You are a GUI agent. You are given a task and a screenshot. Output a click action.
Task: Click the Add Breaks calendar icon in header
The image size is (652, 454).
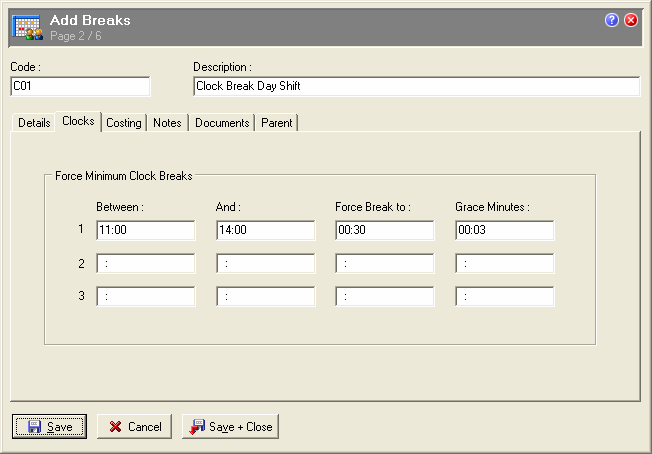(26, 27)
